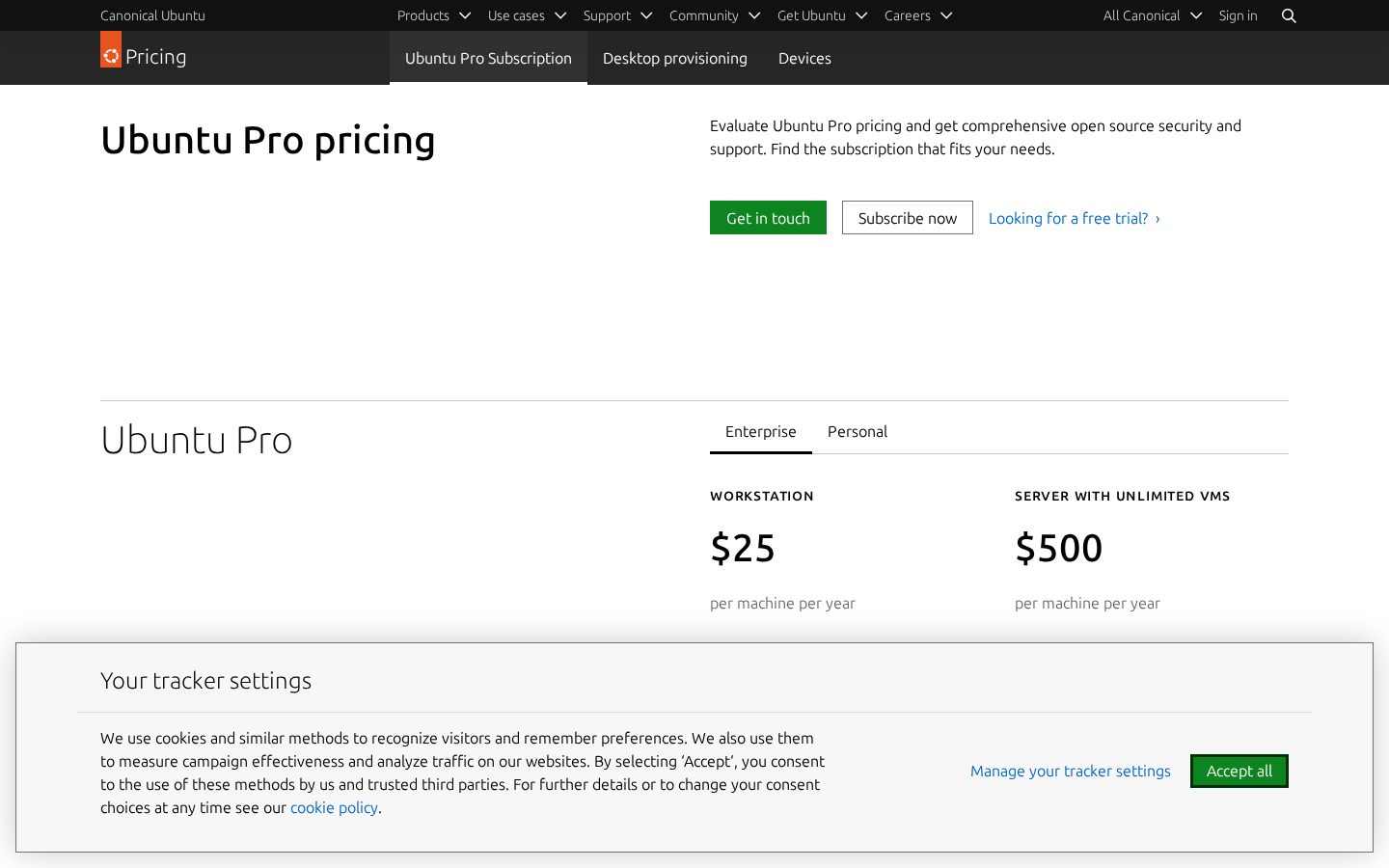Switch to Desktop provisioning tab
This screenshot has height=868, width=1389.
pos(675,58)
